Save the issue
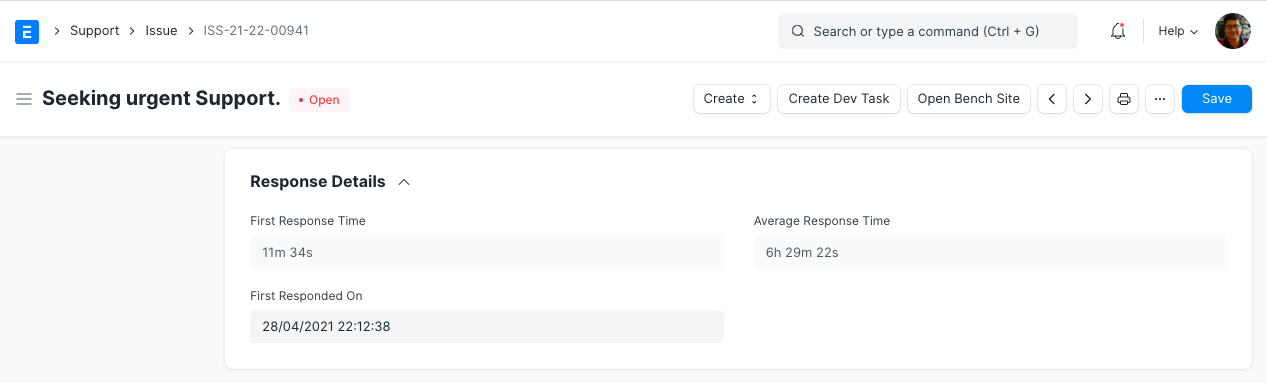 pyautogui.click(x=1217, y=99)
